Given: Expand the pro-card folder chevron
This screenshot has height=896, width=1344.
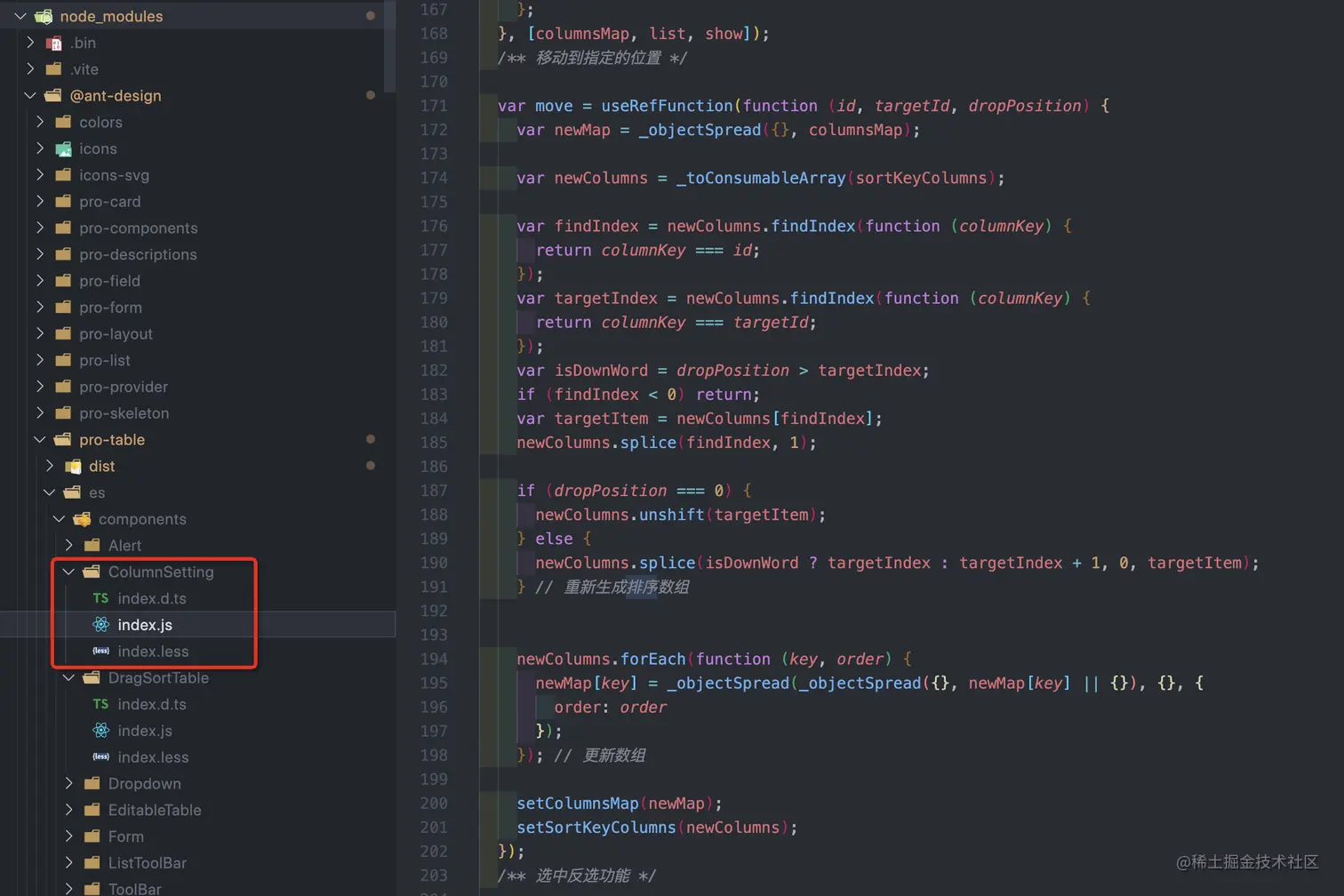Looking at the screenshot, I should (x=40, y=201).
